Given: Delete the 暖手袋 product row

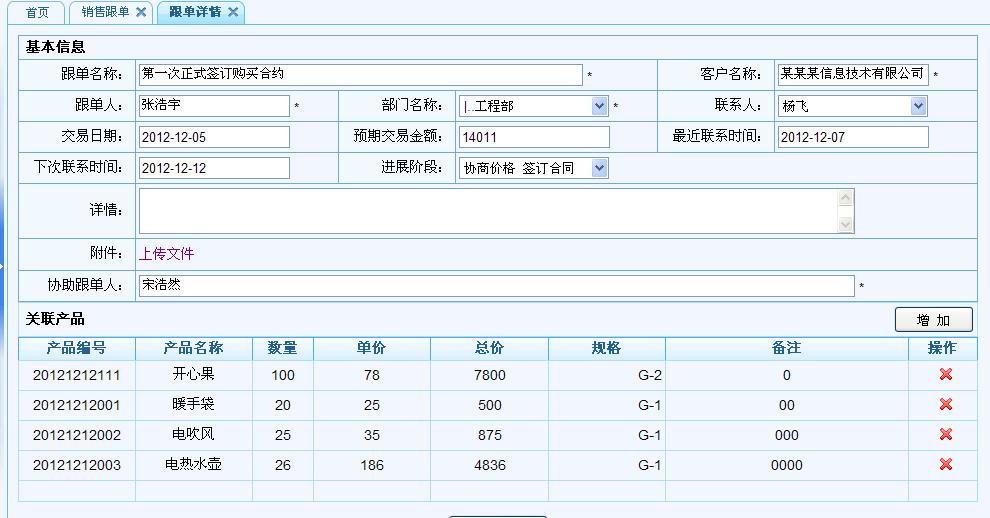Looking at the screenshot, I should pos(945,405).
